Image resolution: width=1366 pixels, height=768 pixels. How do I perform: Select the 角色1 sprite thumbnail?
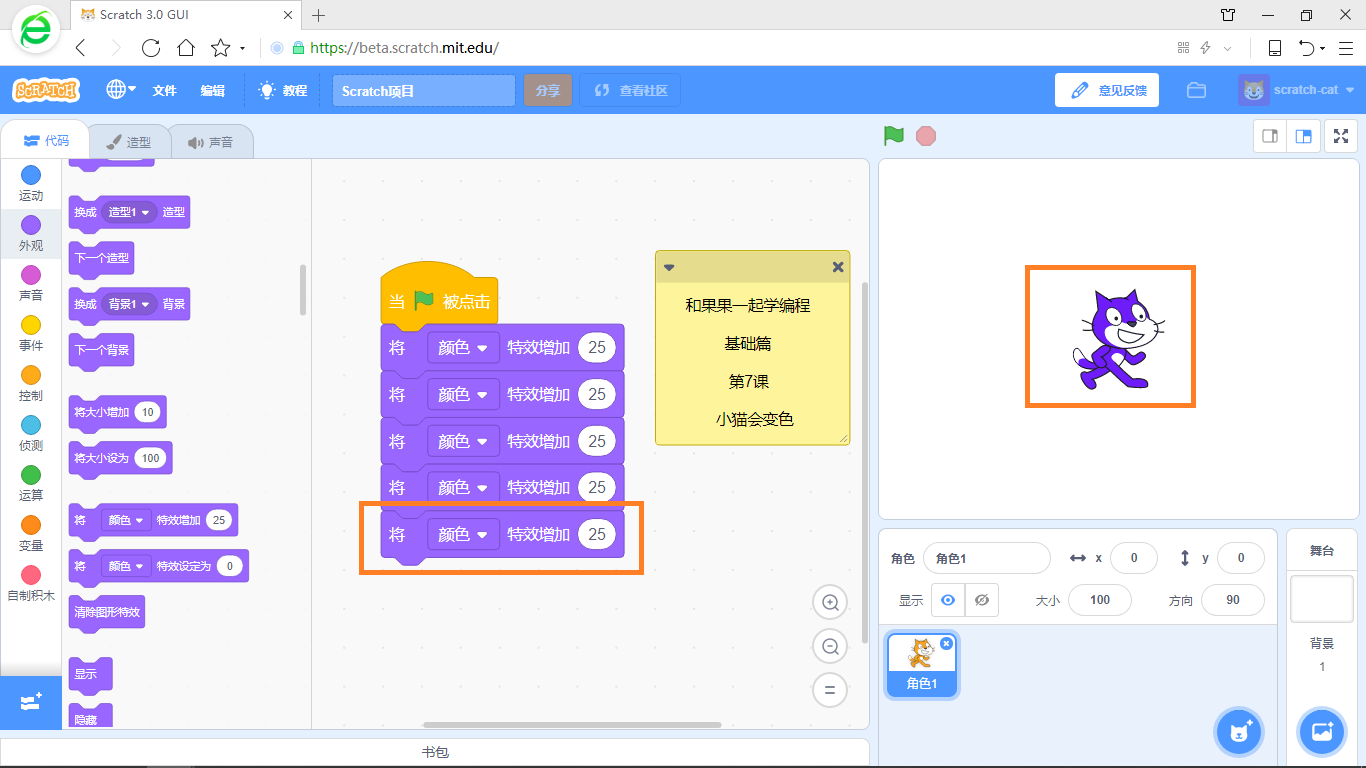(921, 665)
